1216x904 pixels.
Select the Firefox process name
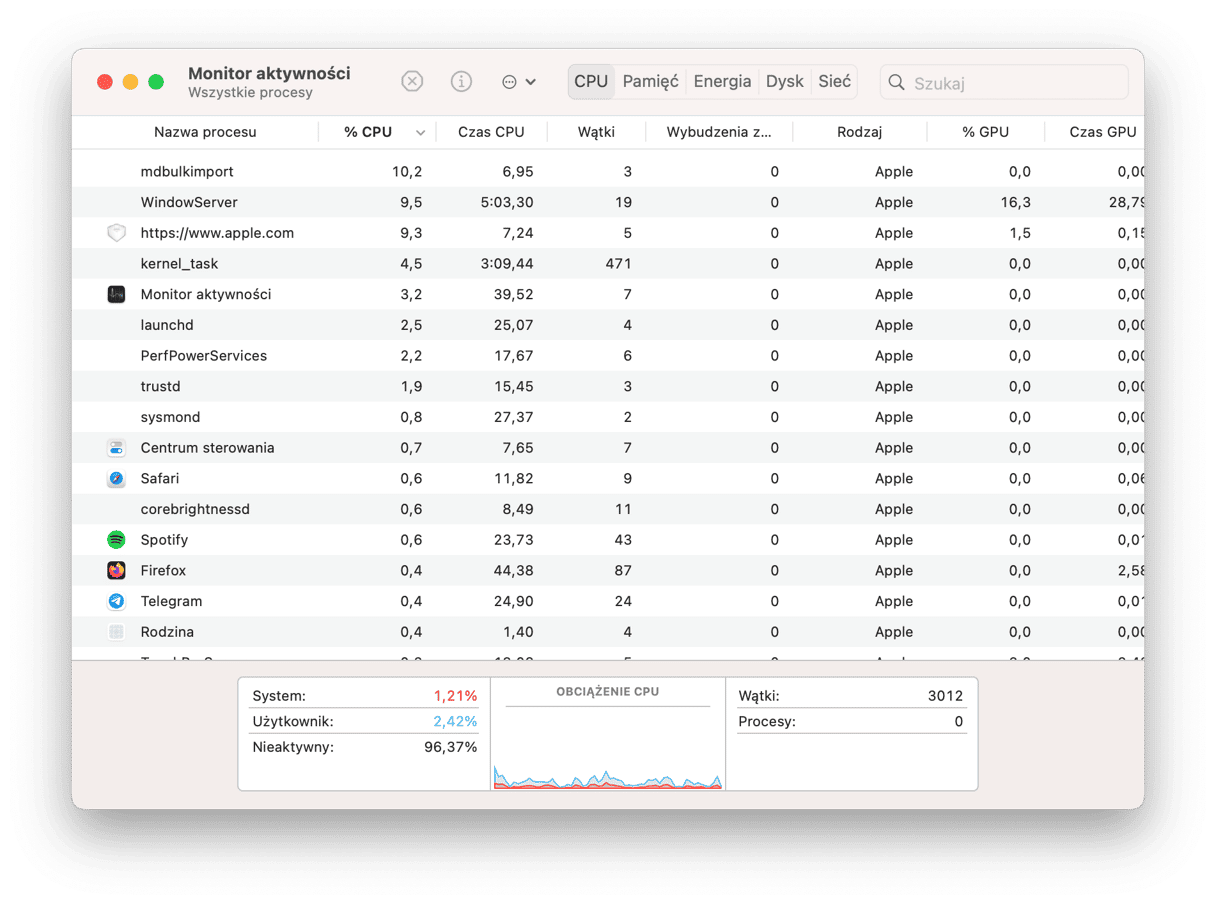coord(163,570)
